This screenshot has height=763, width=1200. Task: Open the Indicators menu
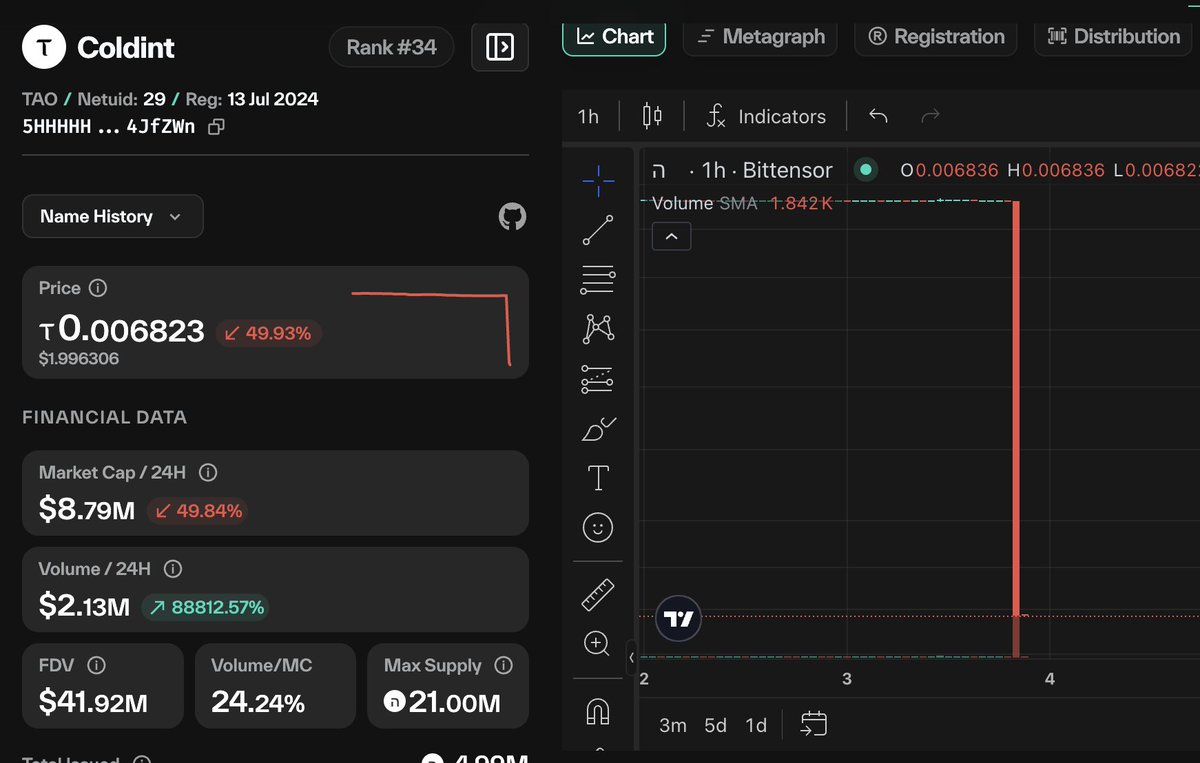[x=766, y=116]
